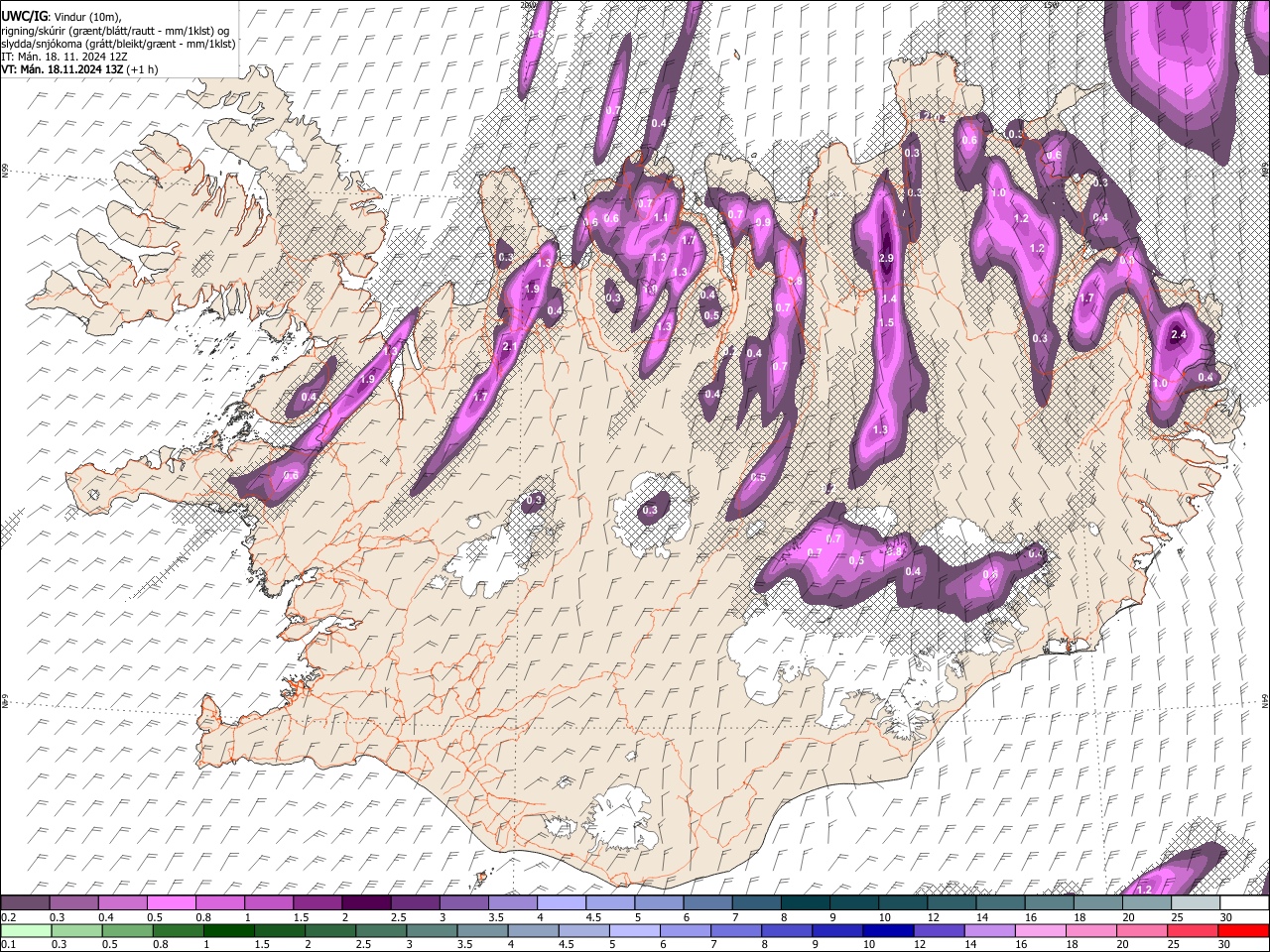This screenshot has width=1270, height=952.
Task: Click the lower legend swatch starting at 0.5
Action: [127, 930]
